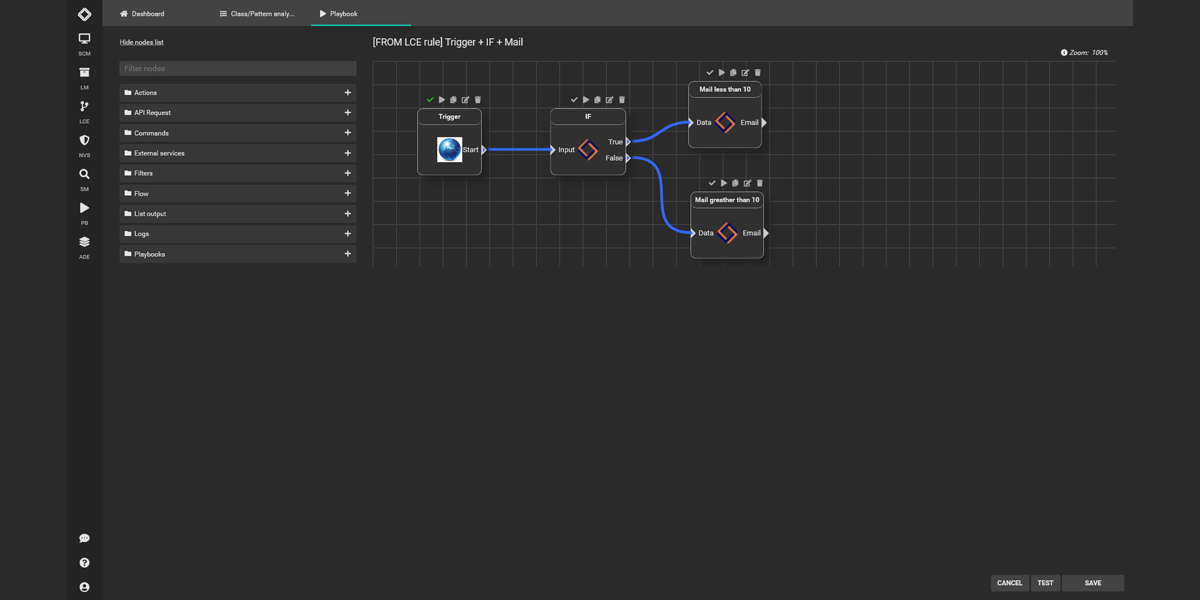This screenshot has width=1200, height=600.
Task: Switch to the Dashboard tab
Action: click(142, 14)
